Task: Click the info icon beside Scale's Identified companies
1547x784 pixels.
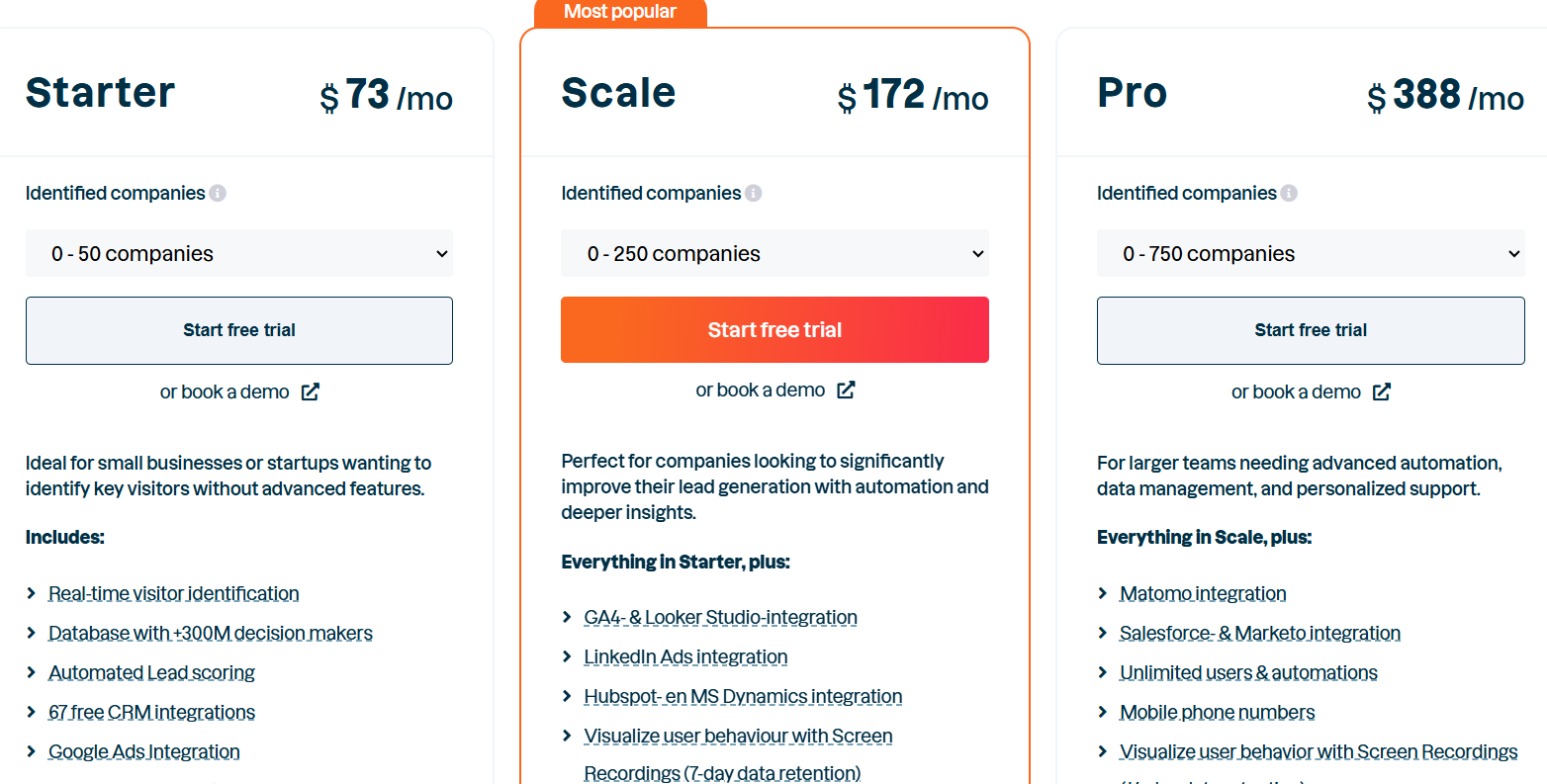Action: 754,193
